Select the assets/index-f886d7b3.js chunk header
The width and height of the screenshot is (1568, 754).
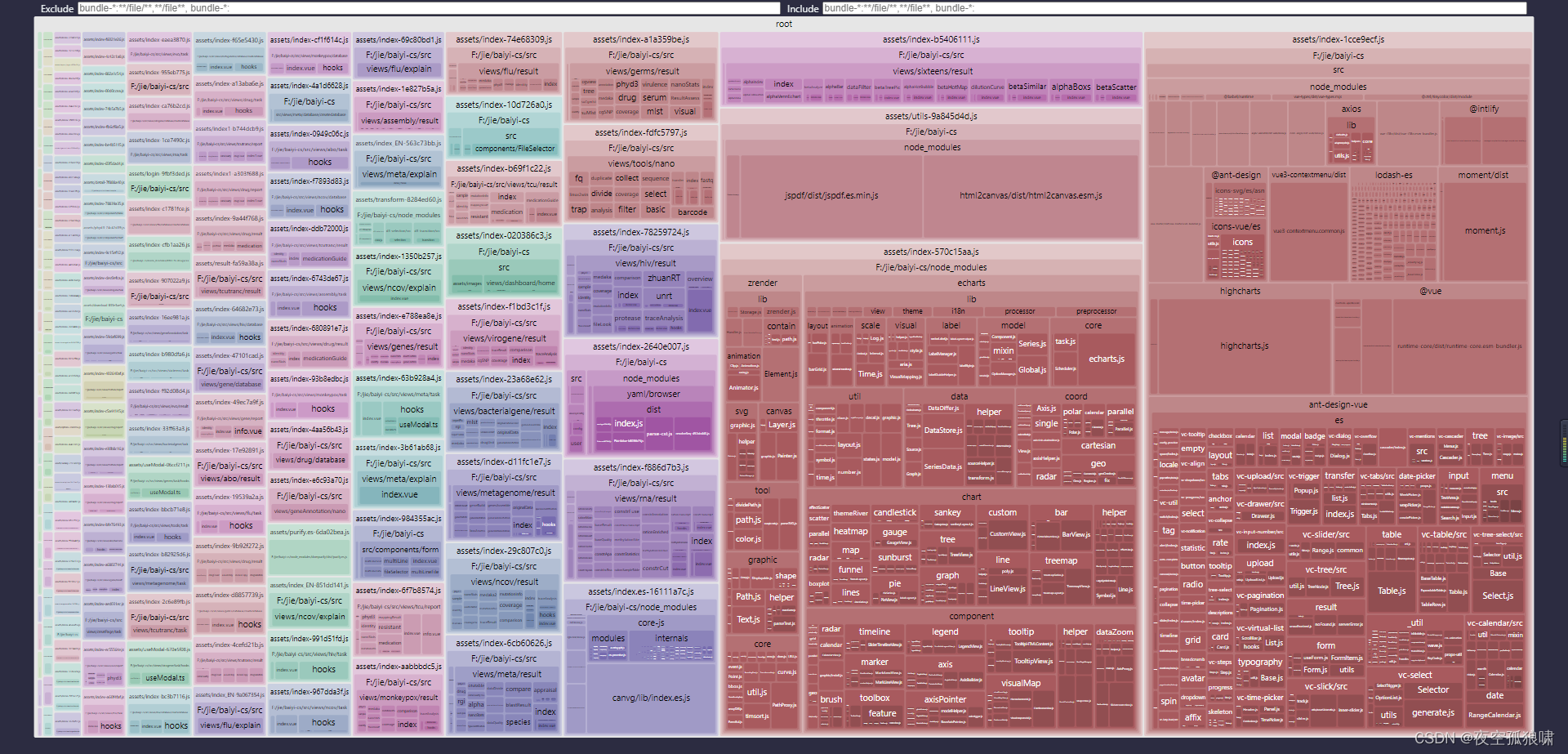641,467
